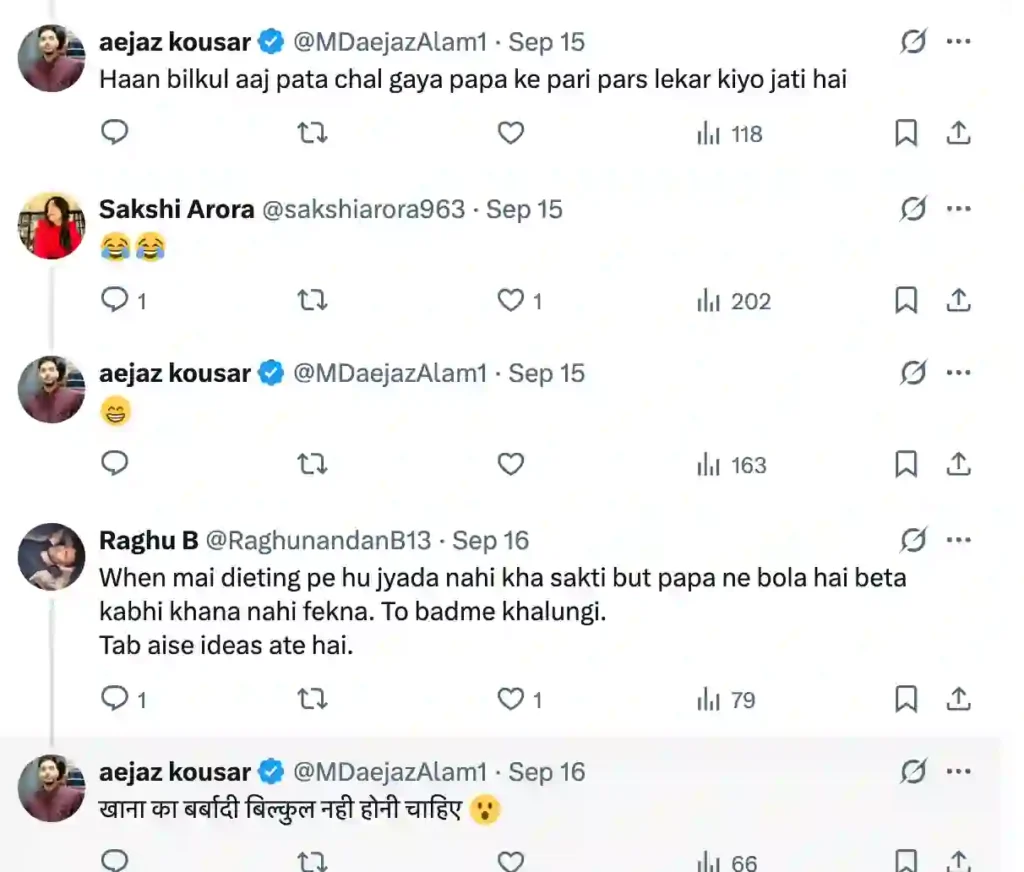View analytics showing 163 views
This screenshot has width=1024, height=872.
click(732, 464)
